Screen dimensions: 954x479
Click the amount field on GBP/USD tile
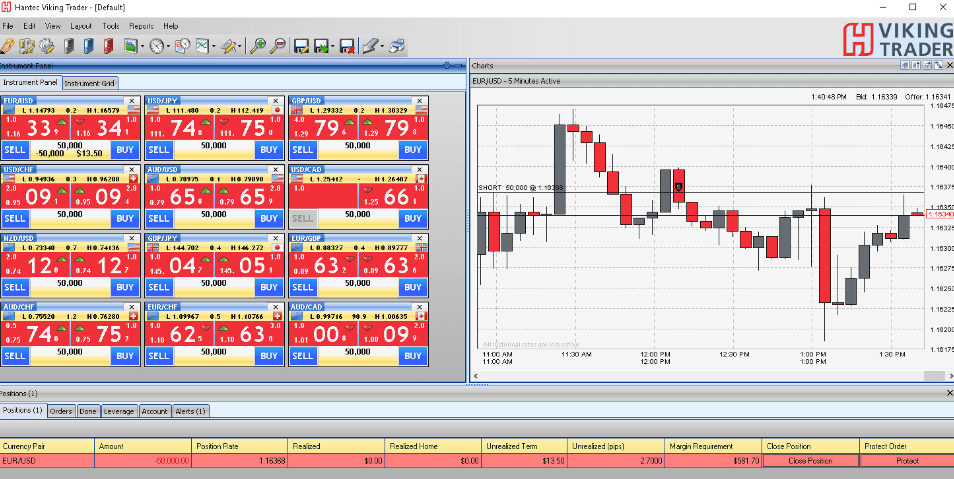[x=357, y=146]
